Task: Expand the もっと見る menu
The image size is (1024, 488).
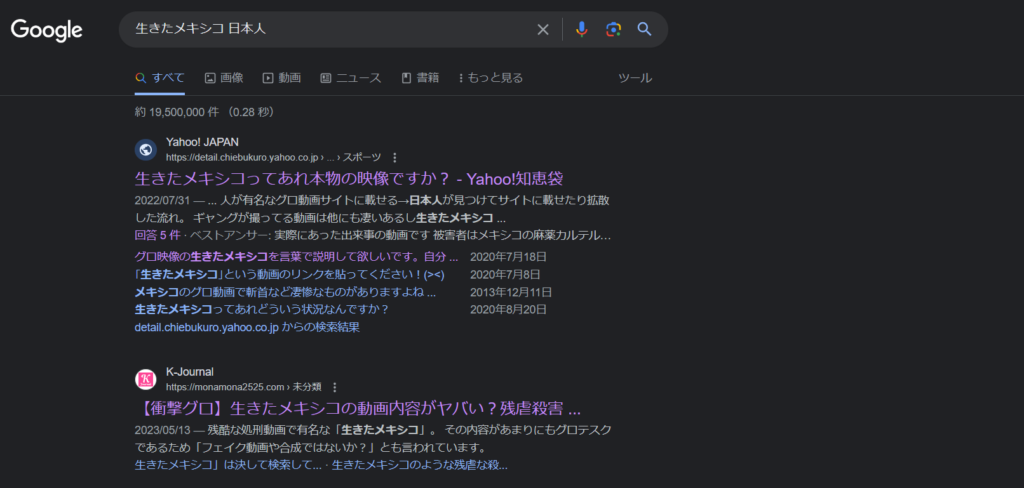Action: tap(490, 78)
